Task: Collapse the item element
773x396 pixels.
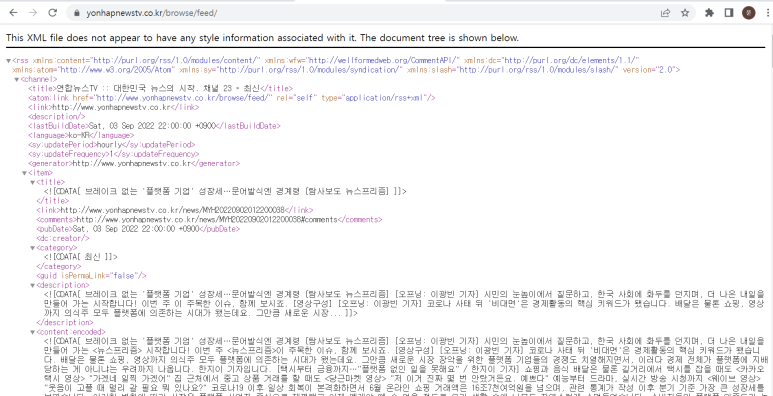Action: [25, 173]
